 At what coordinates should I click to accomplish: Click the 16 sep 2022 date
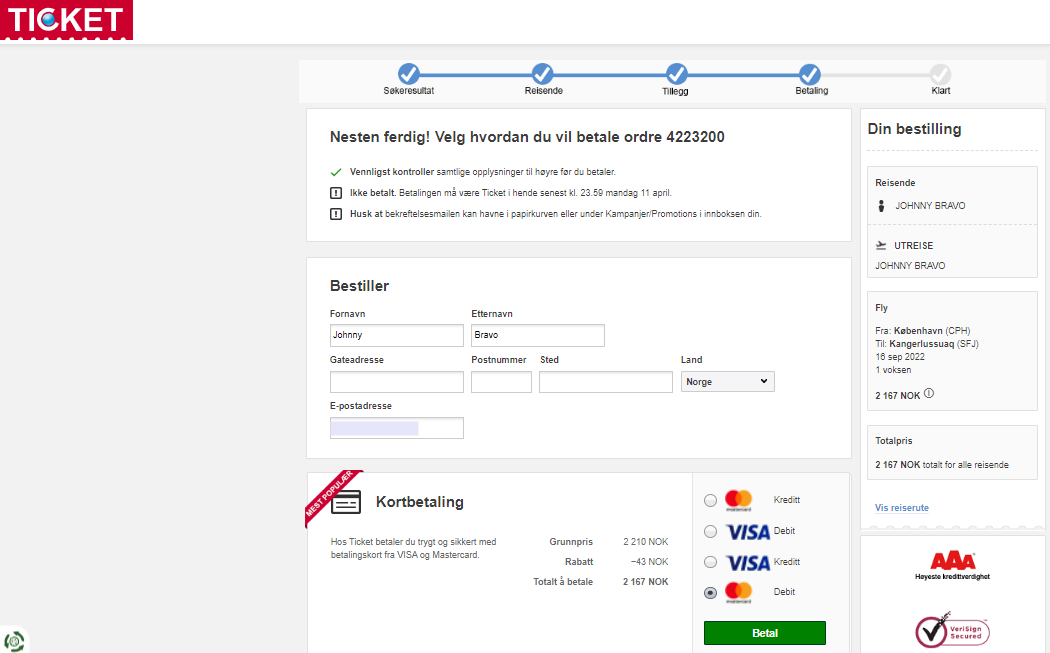pos(900,357)
